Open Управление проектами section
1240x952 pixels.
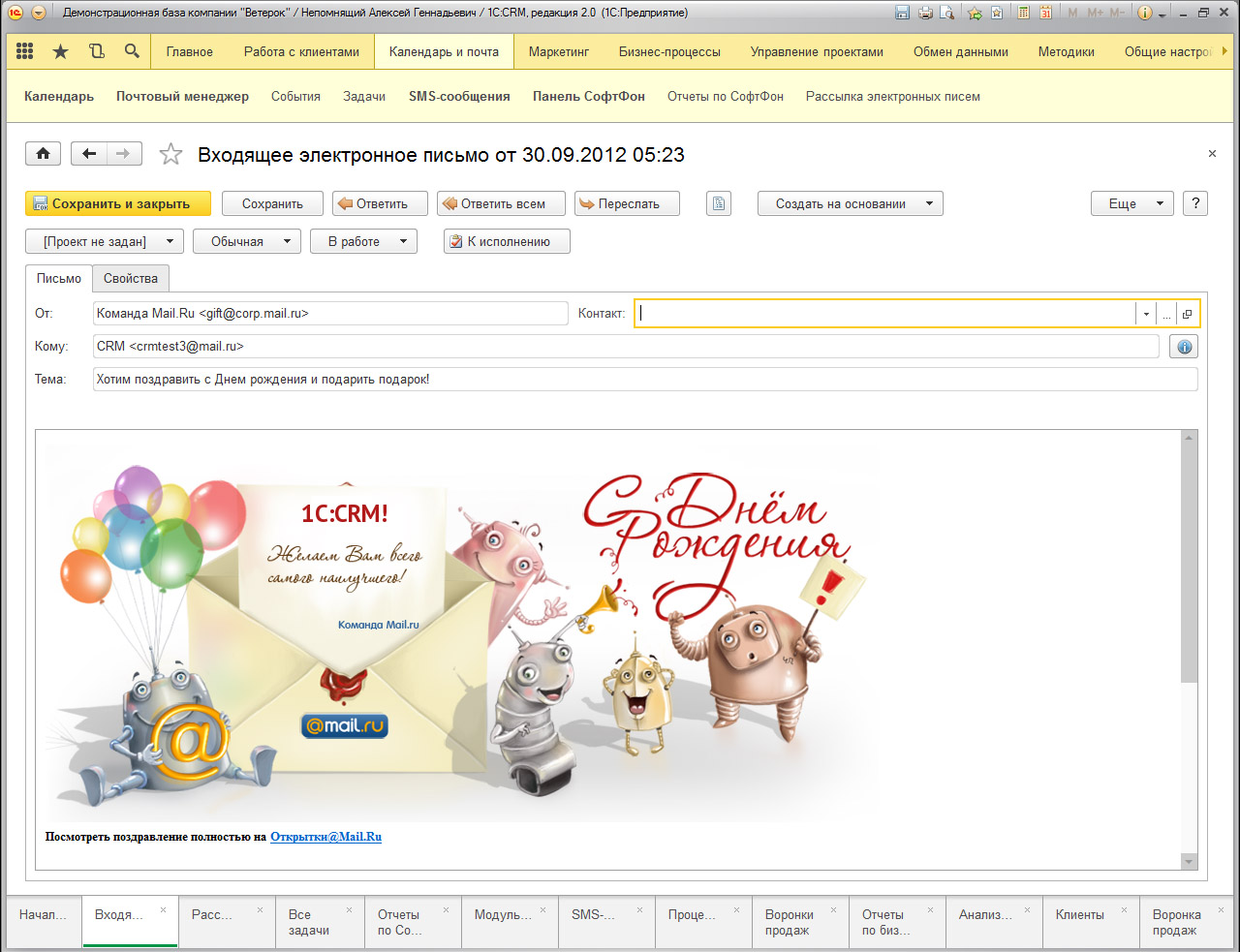coord(817,51)
